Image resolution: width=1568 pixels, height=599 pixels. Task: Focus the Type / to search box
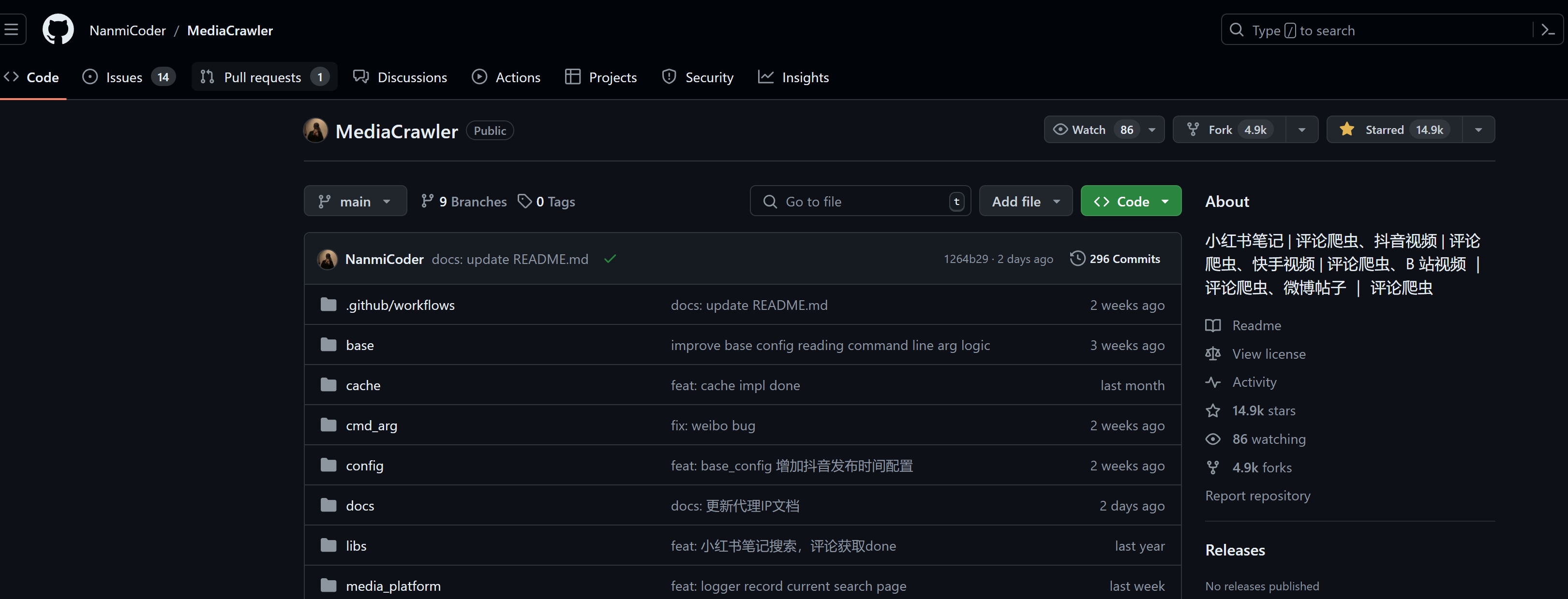pos(1391,30)
